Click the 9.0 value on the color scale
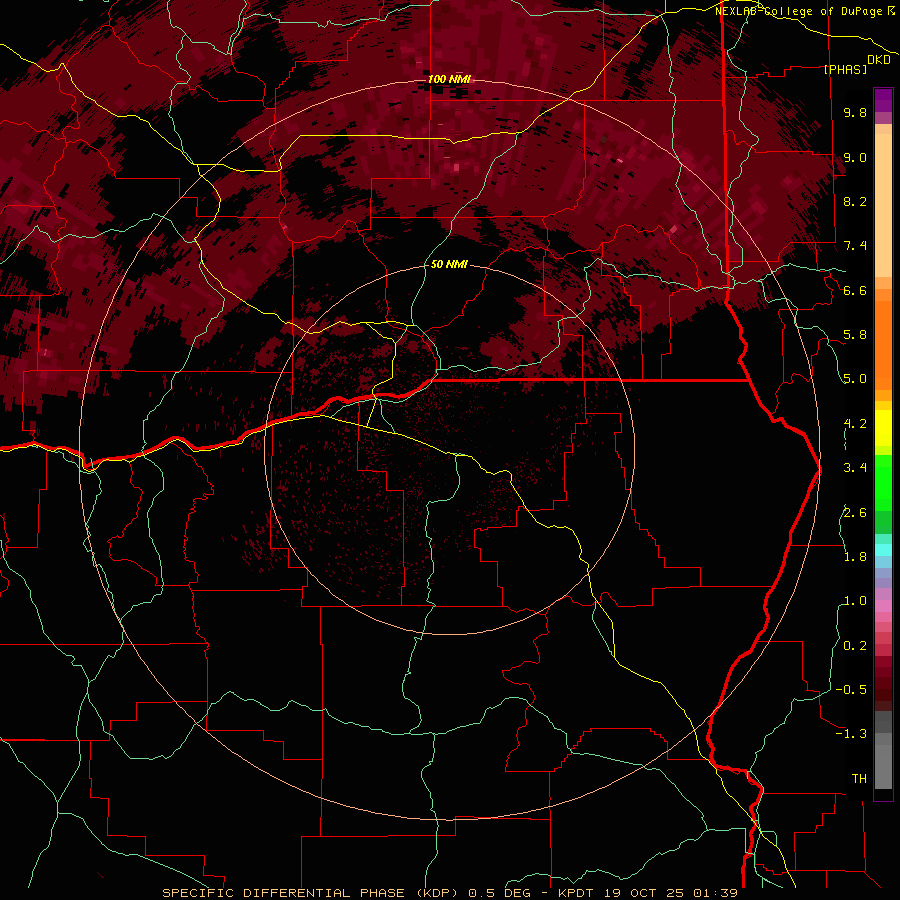This screenshot has height=900, width=900. point(855,157)
